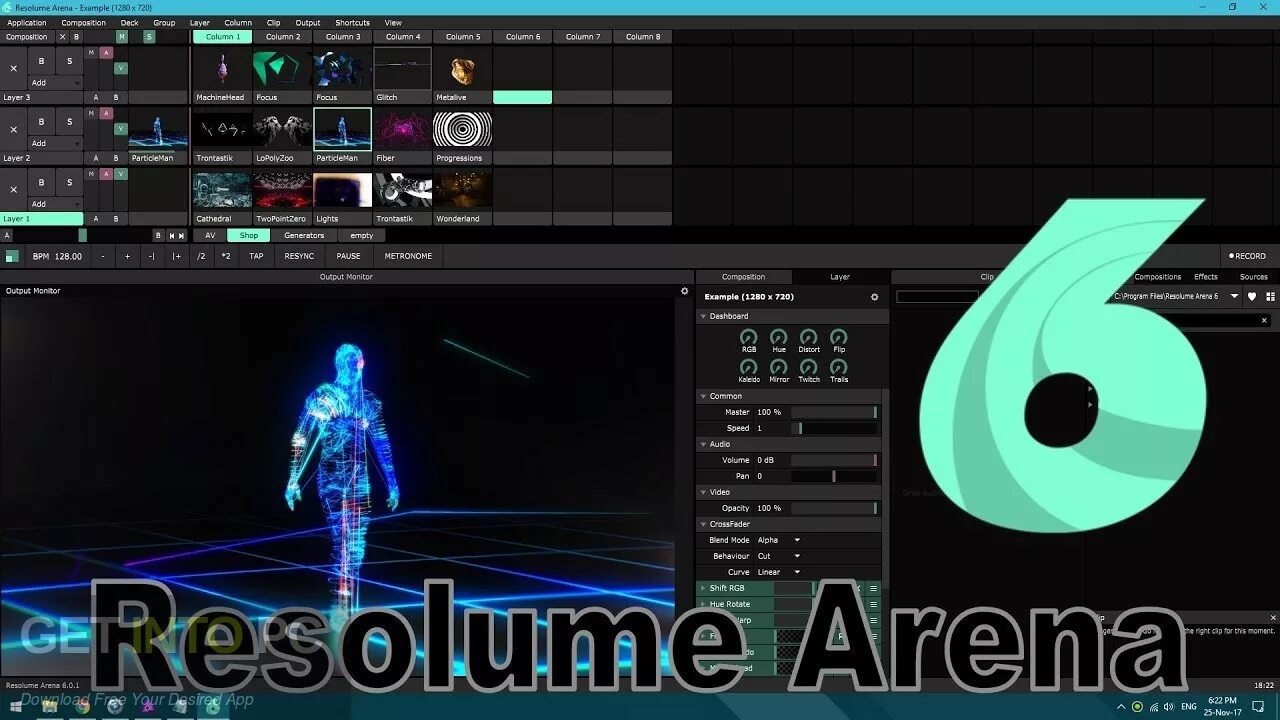Open the Shortcuts menu
The height and width of the screenshot is (720, 1280).
click(352, 22)
